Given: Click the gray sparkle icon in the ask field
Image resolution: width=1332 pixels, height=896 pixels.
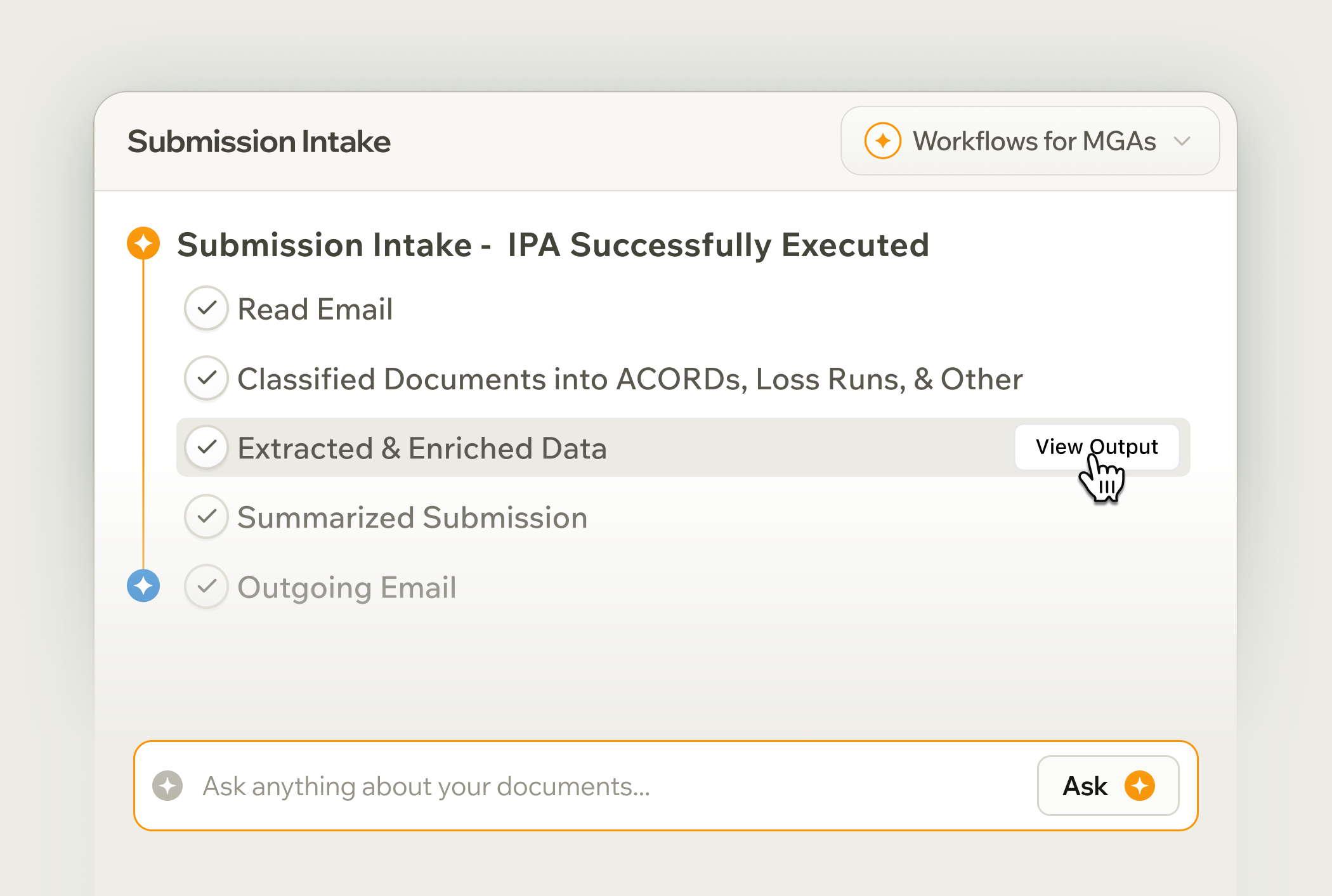Looking at the screenshot, I should point(167,786).
